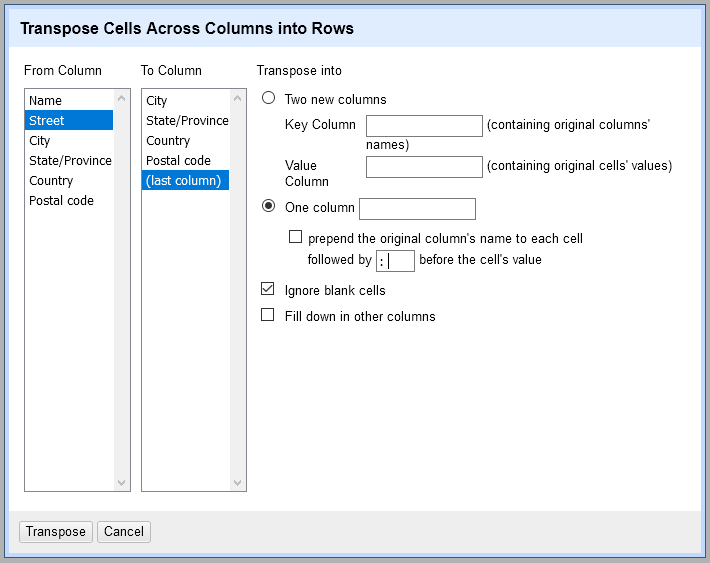Choose Postal code in From Column list
This screenshot has width=710, height=563.
pos(62,201)
